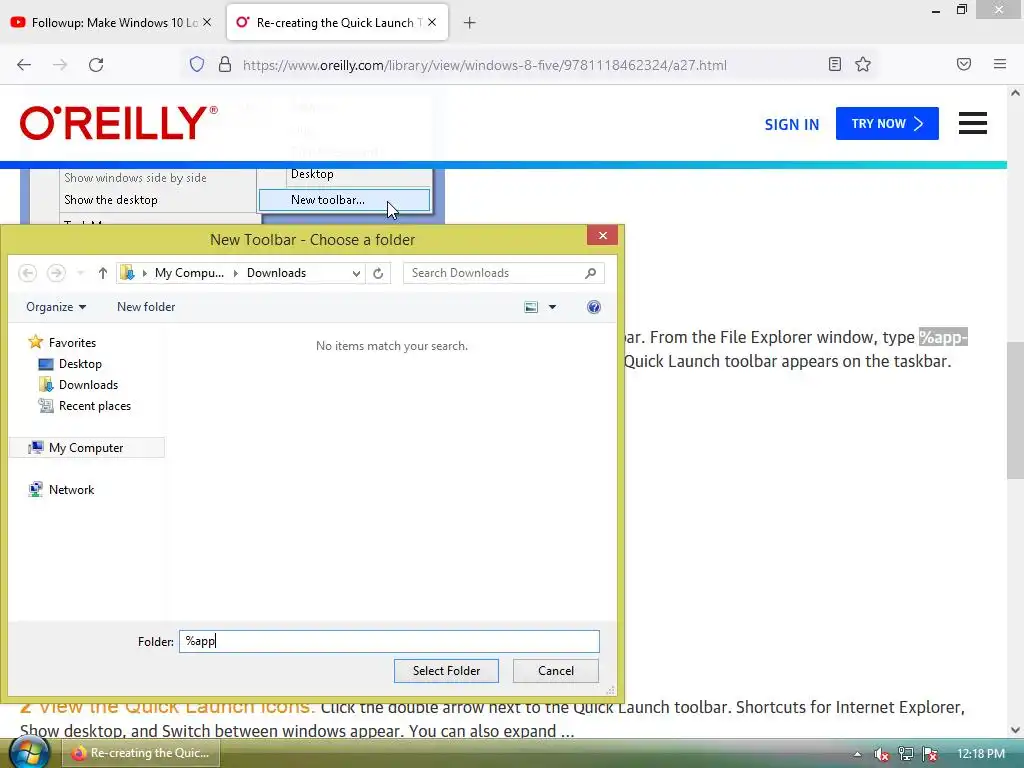Click New folder in dialog toolbar
This screenshot has width=1024, height=768.
tap(146, 307)
